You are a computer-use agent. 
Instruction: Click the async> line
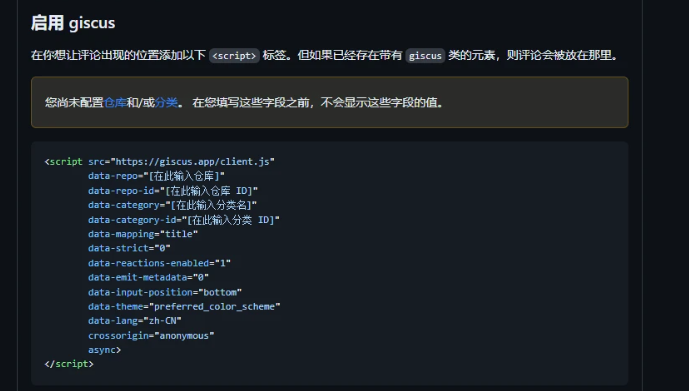point(104,350)
